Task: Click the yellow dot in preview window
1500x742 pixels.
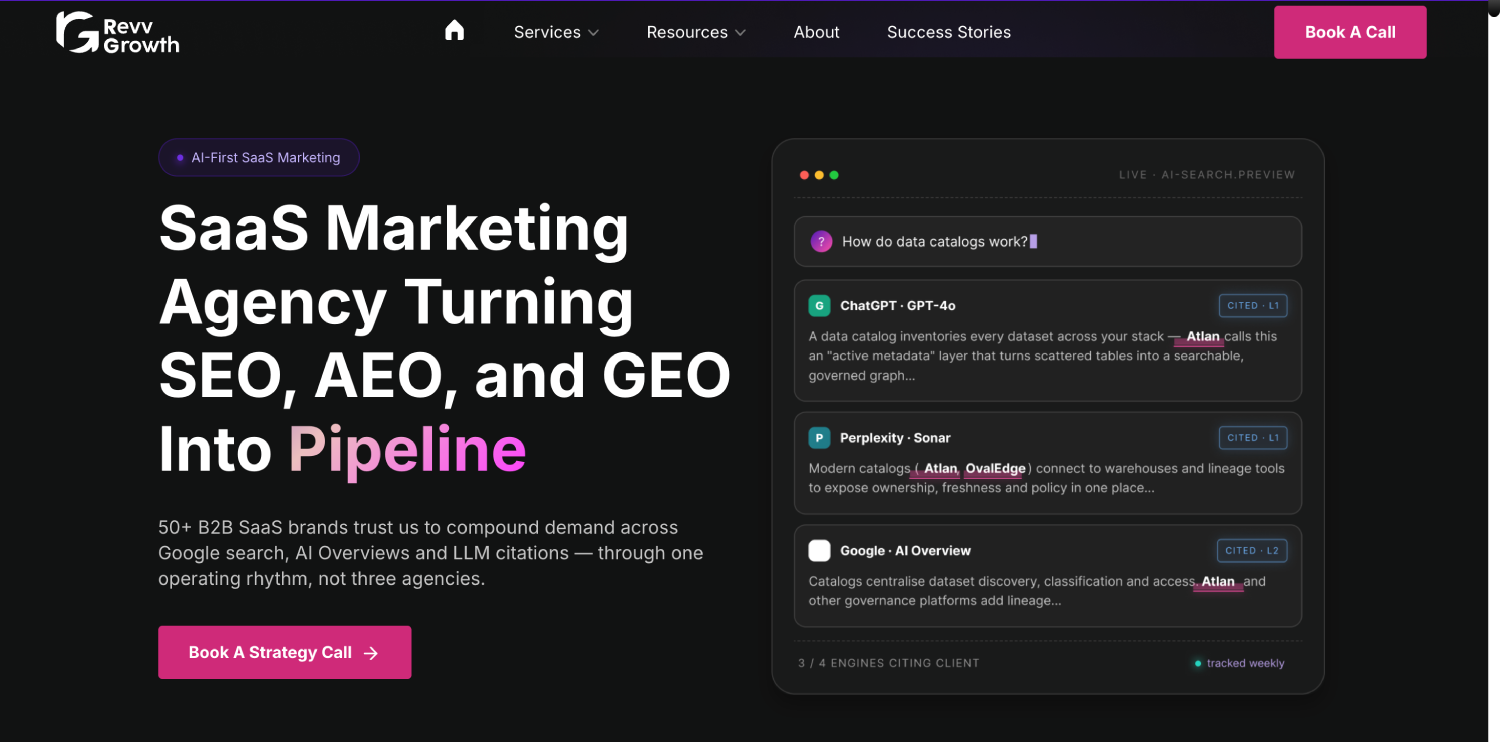Action: (x=819, y=175)
